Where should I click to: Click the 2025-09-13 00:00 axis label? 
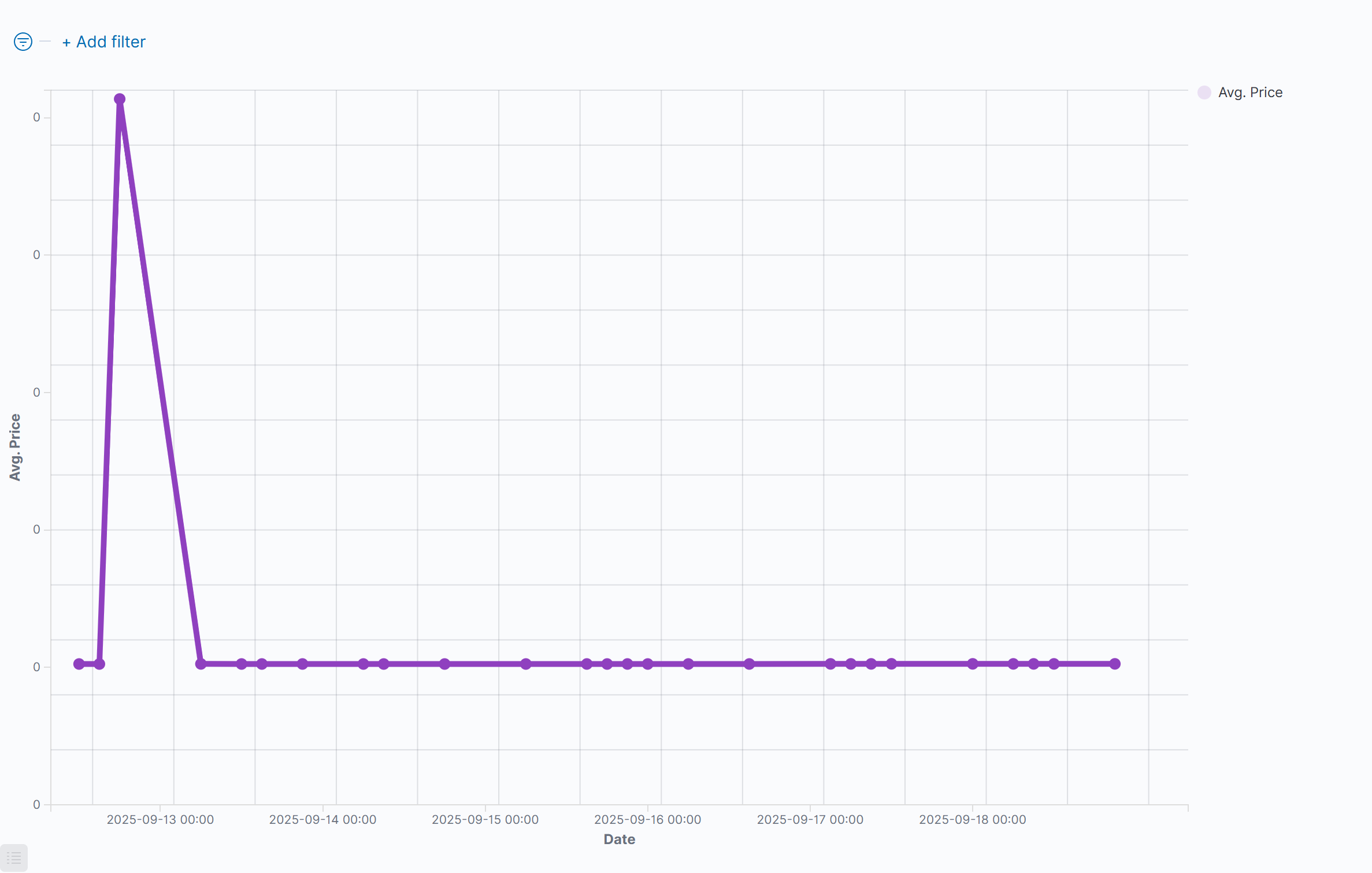tap(160, 819)
